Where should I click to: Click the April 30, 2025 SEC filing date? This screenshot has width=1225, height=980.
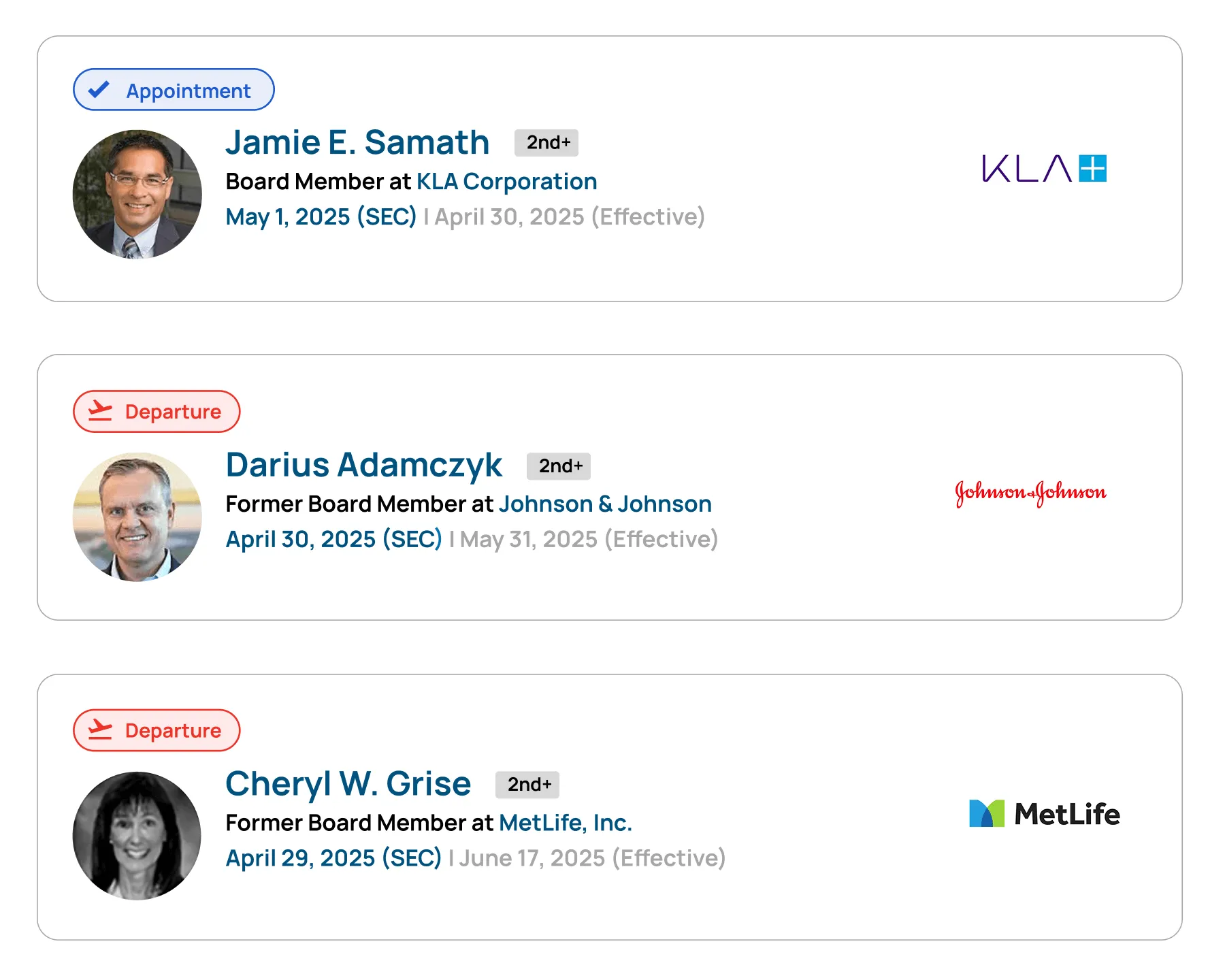tap(333, 540)
